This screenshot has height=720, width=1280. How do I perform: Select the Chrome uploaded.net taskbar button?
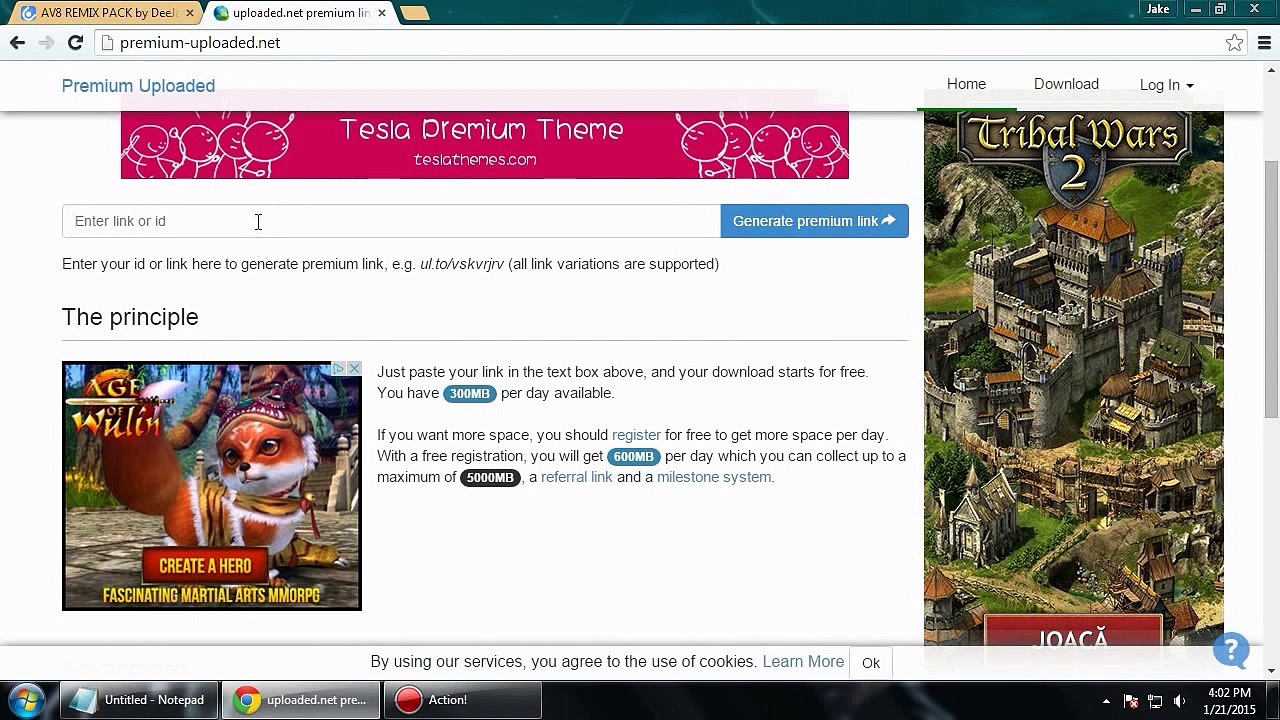[x=301, y=700]
